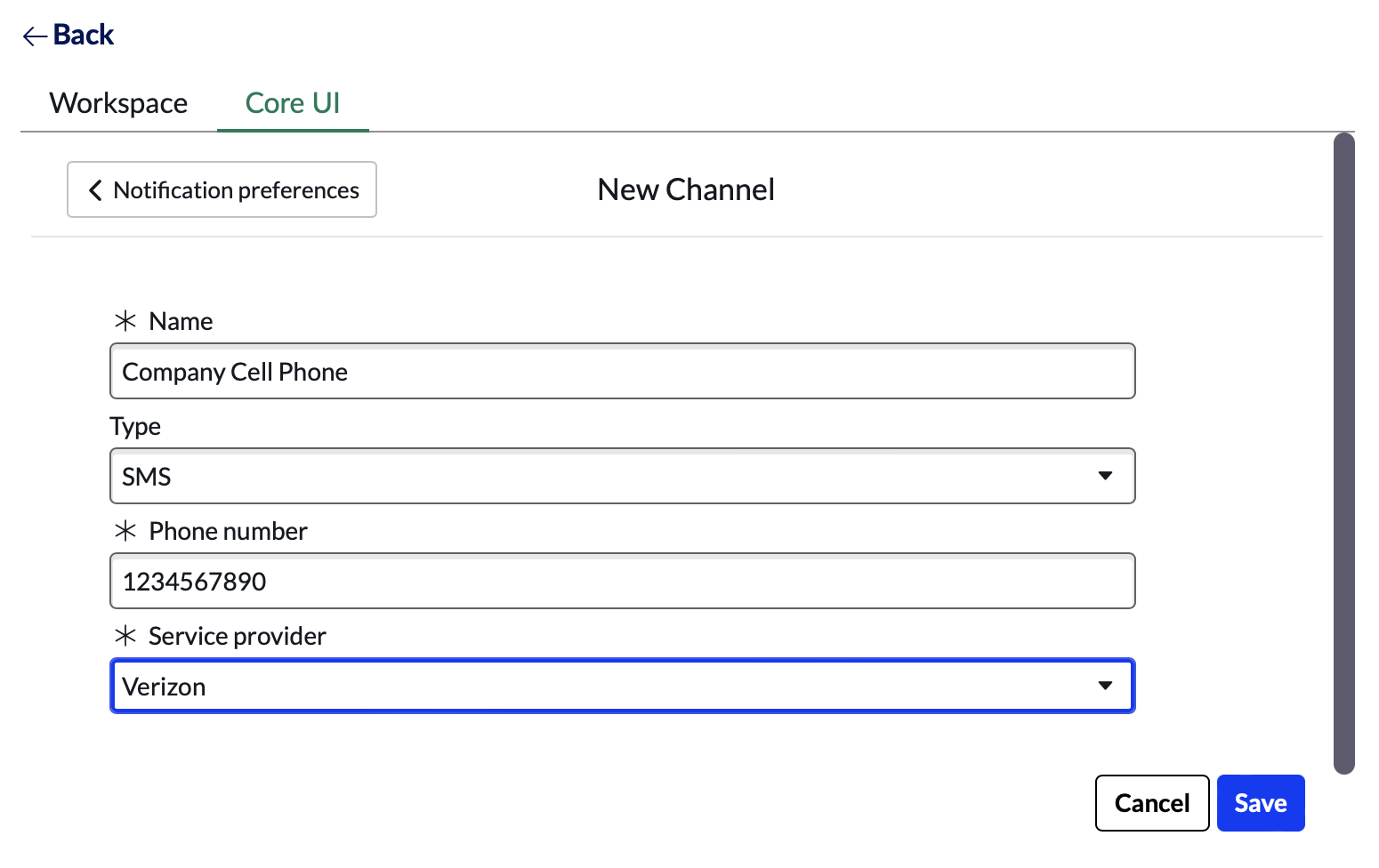
Task: Cancel the New Channel form
Action: [1152, 802]
